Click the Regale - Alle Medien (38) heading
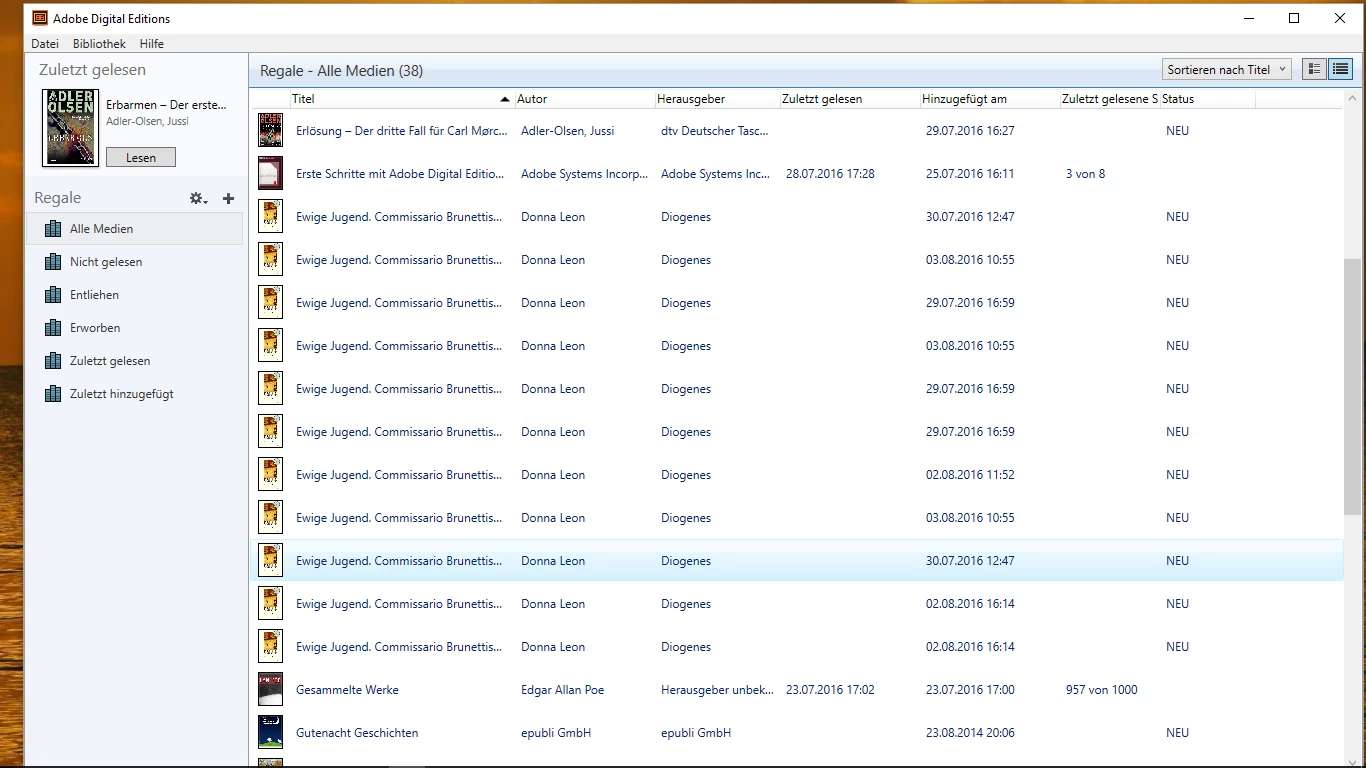Image resolution: width=1366 pixels, height=768 pixels. coord(341,71)
